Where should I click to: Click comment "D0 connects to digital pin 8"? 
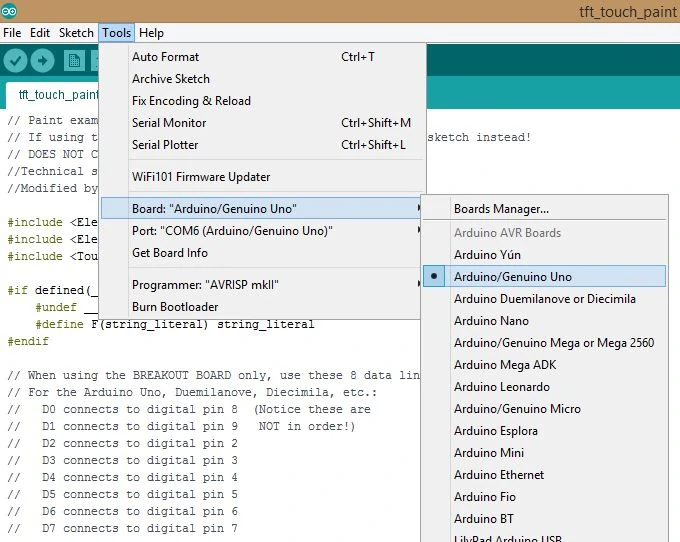click(140, 409)
